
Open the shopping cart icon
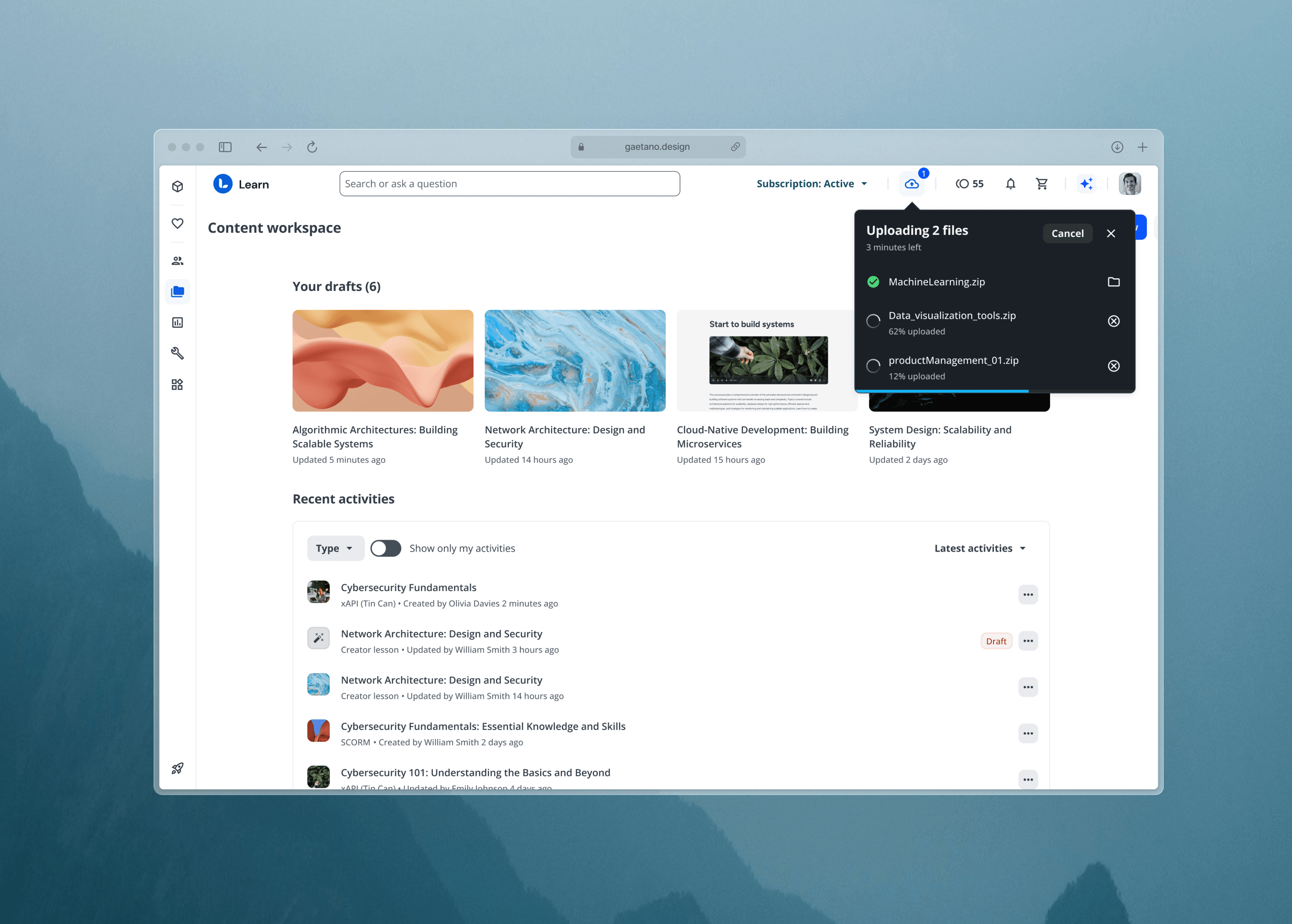click(x=1042, y=184)
